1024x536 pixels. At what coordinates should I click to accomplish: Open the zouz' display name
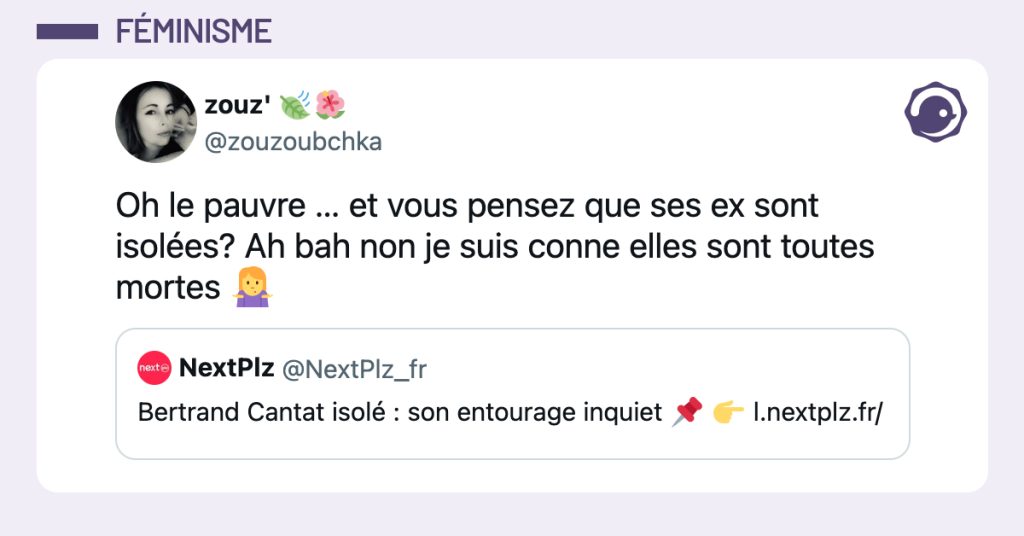239,104
